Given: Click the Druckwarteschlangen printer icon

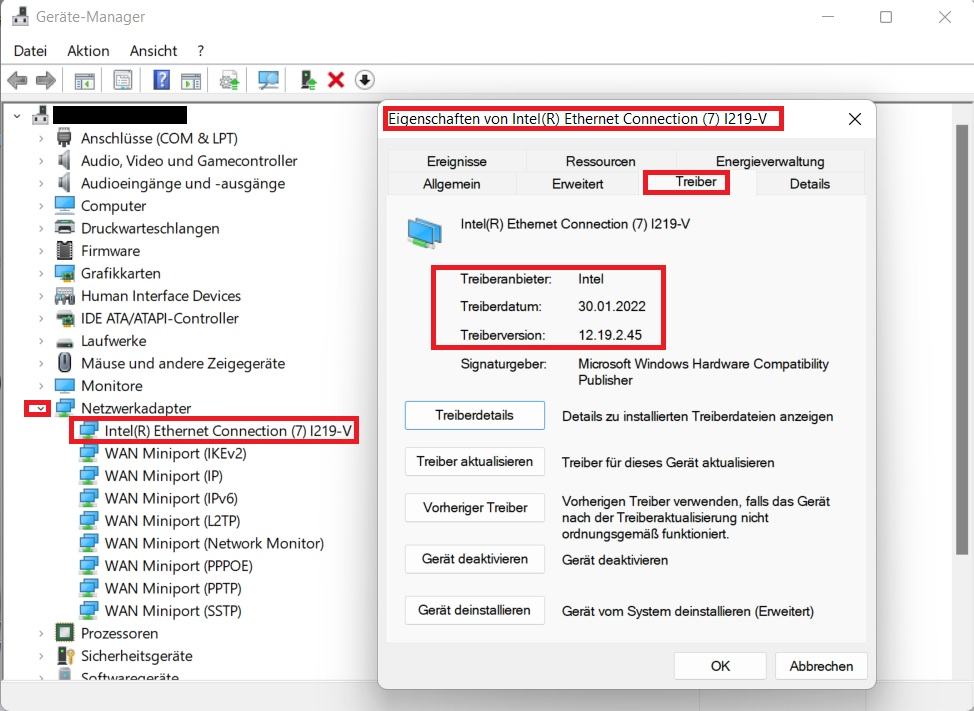Looking at the screenshot, I should pos(65,227).
